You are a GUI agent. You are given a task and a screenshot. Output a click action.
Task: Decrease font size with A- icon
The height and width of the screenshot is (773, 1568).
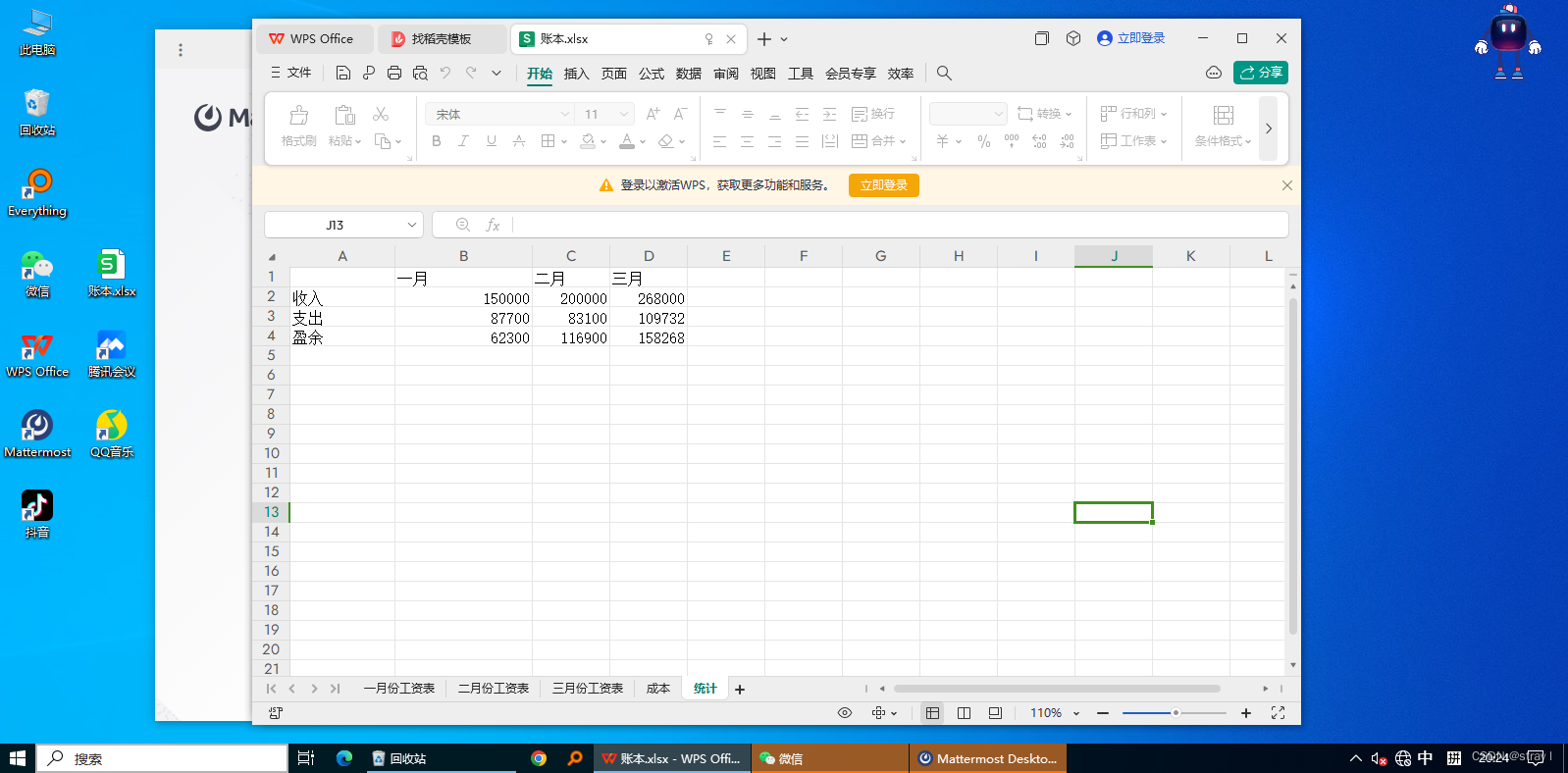(x=680, y=114)
